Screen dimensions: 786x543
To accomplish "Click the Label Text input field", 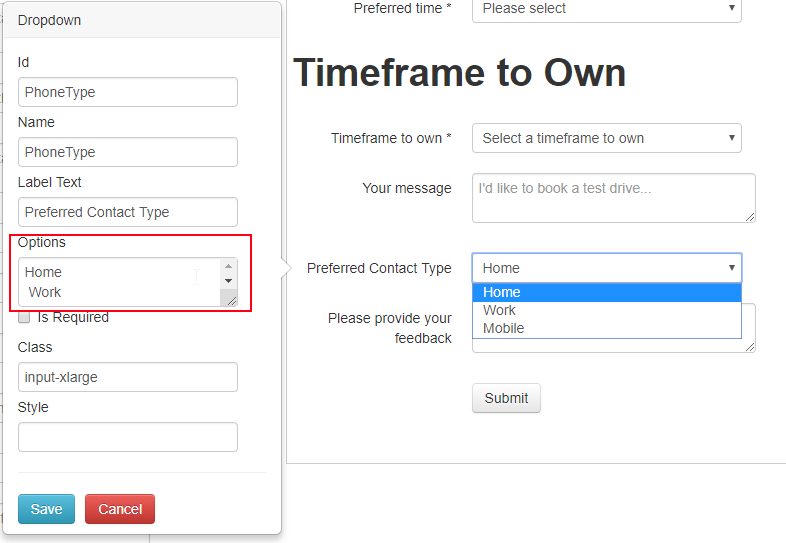I will tap(127, 212).
